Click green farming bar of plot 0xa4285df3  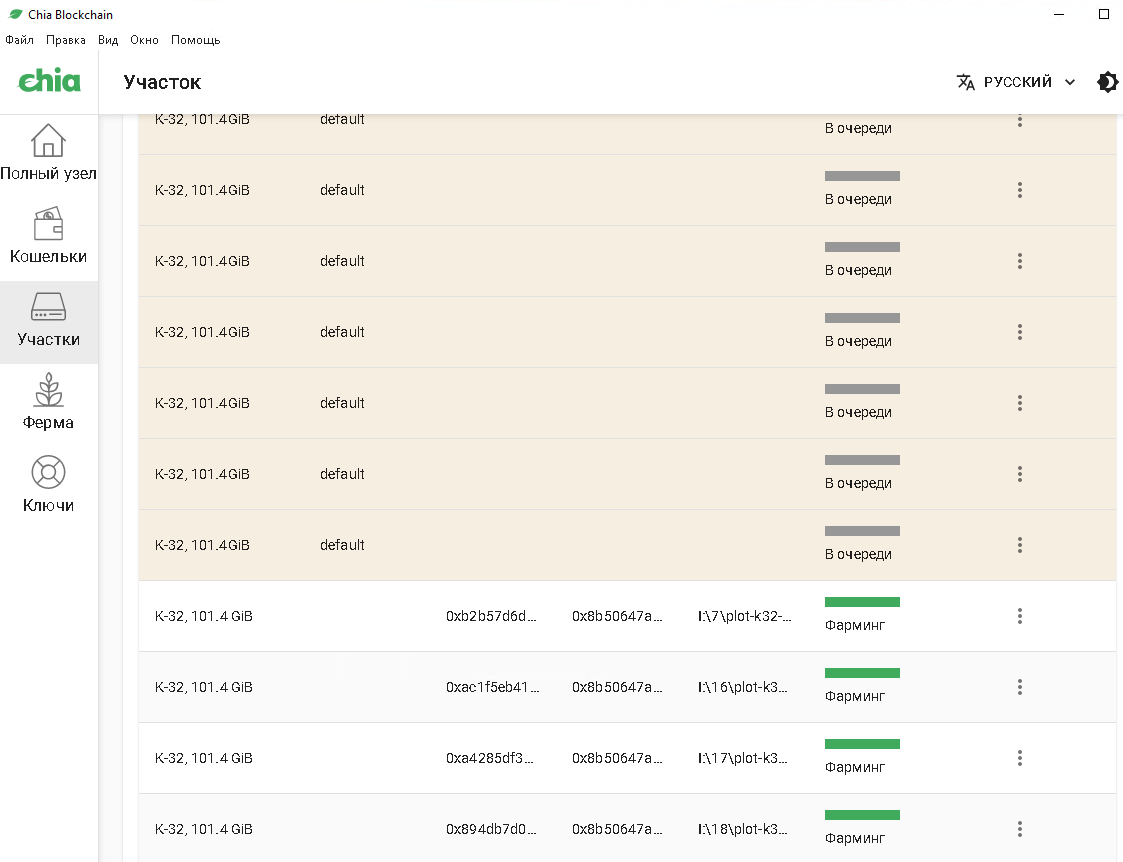(862, 744)
